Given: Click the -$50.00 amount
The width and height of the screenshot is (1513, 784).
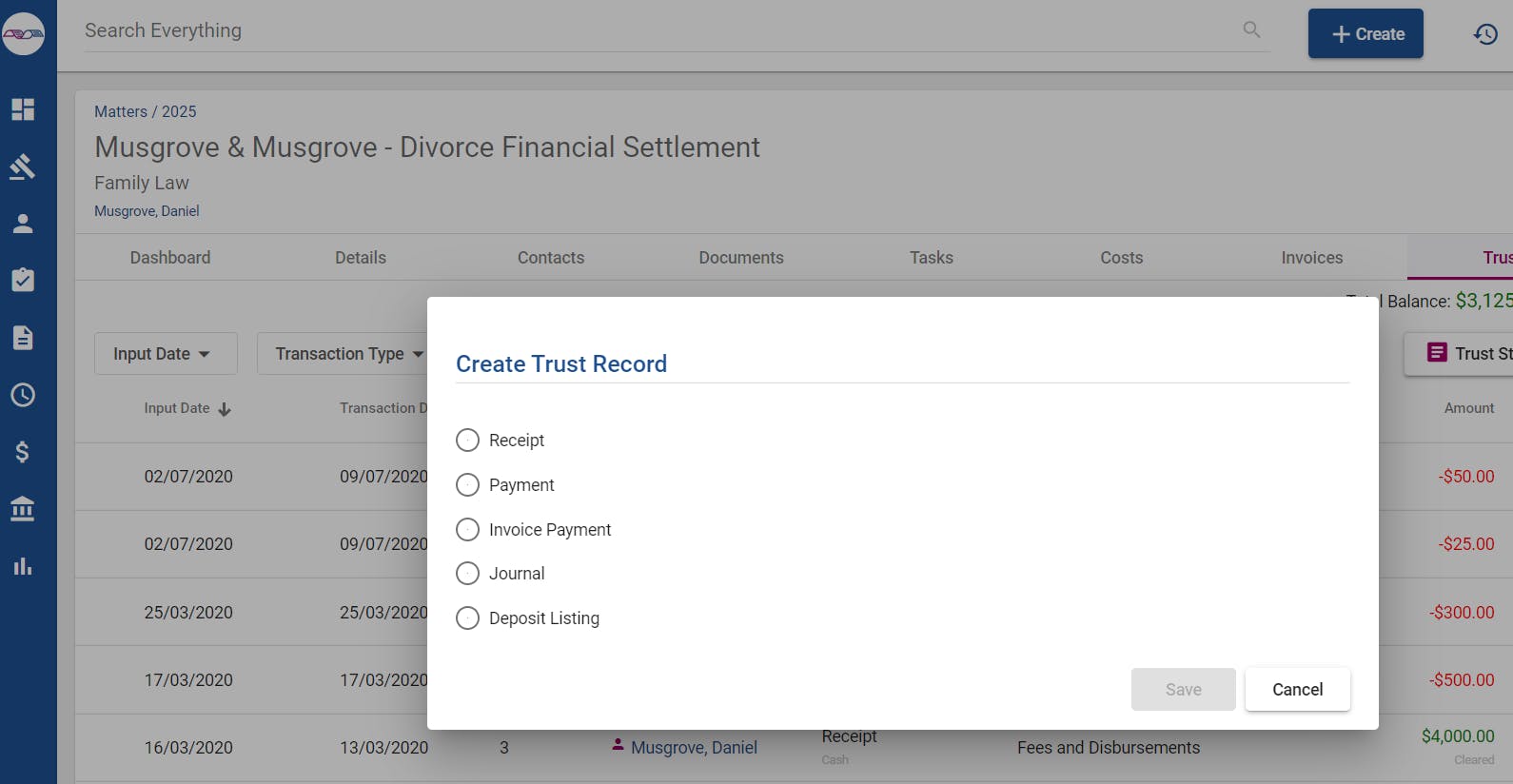Looking at the screenshot, I should click(x=1466, y=477).
